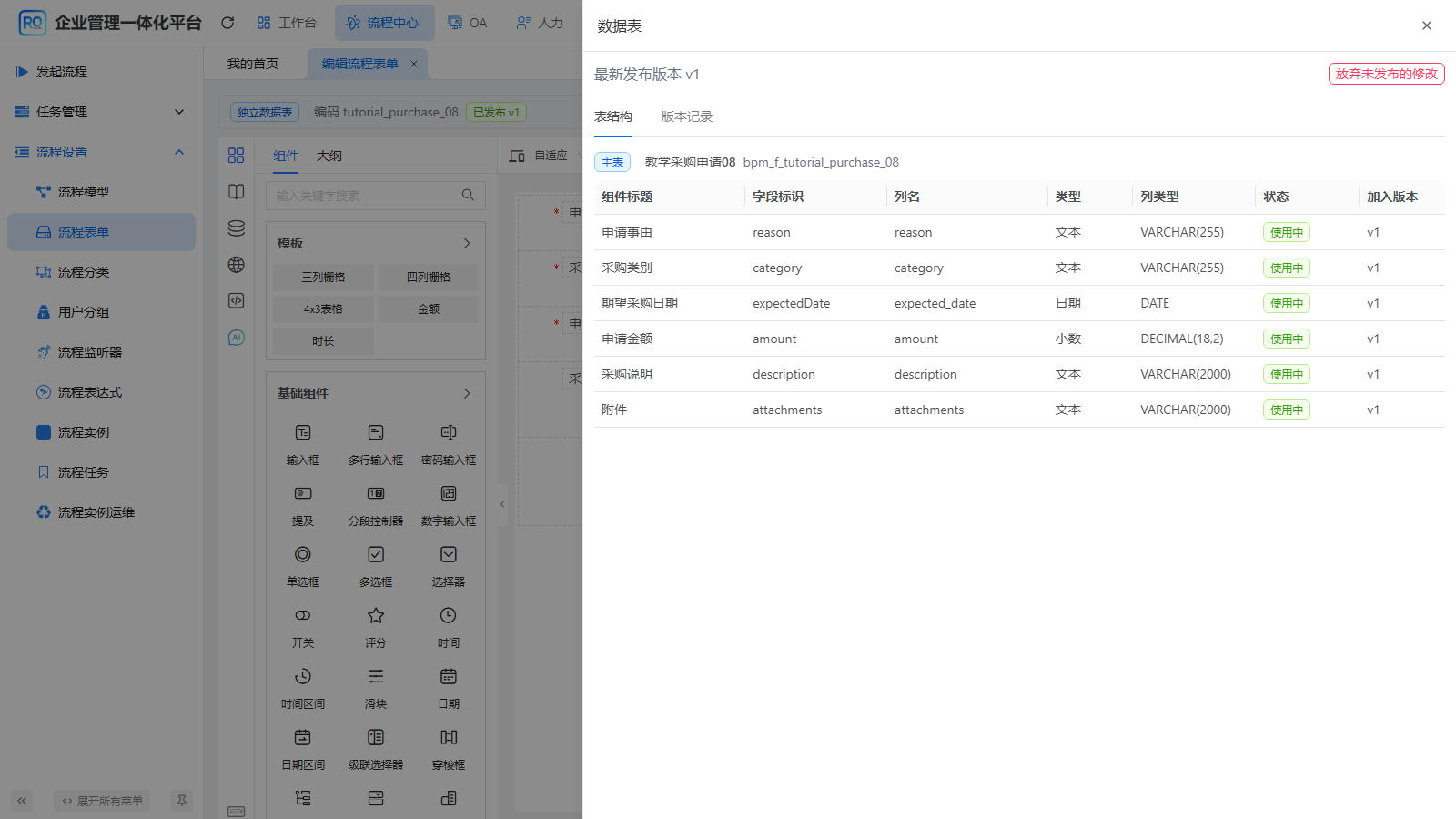1456x819 pixels.
Task: Select the 级联选择器 component icon
Action: [376, 737]
